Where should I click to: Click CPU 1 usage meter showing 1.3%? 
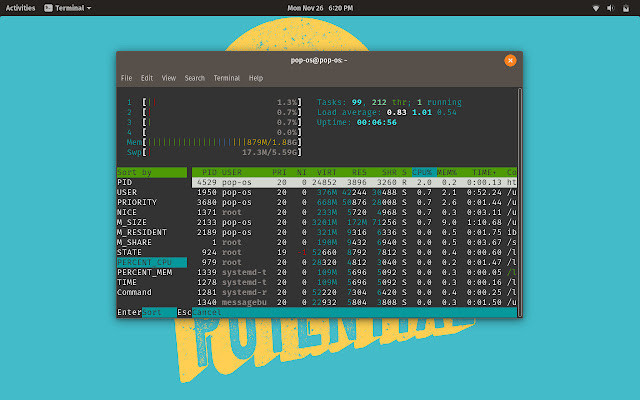tap(214, 102)
